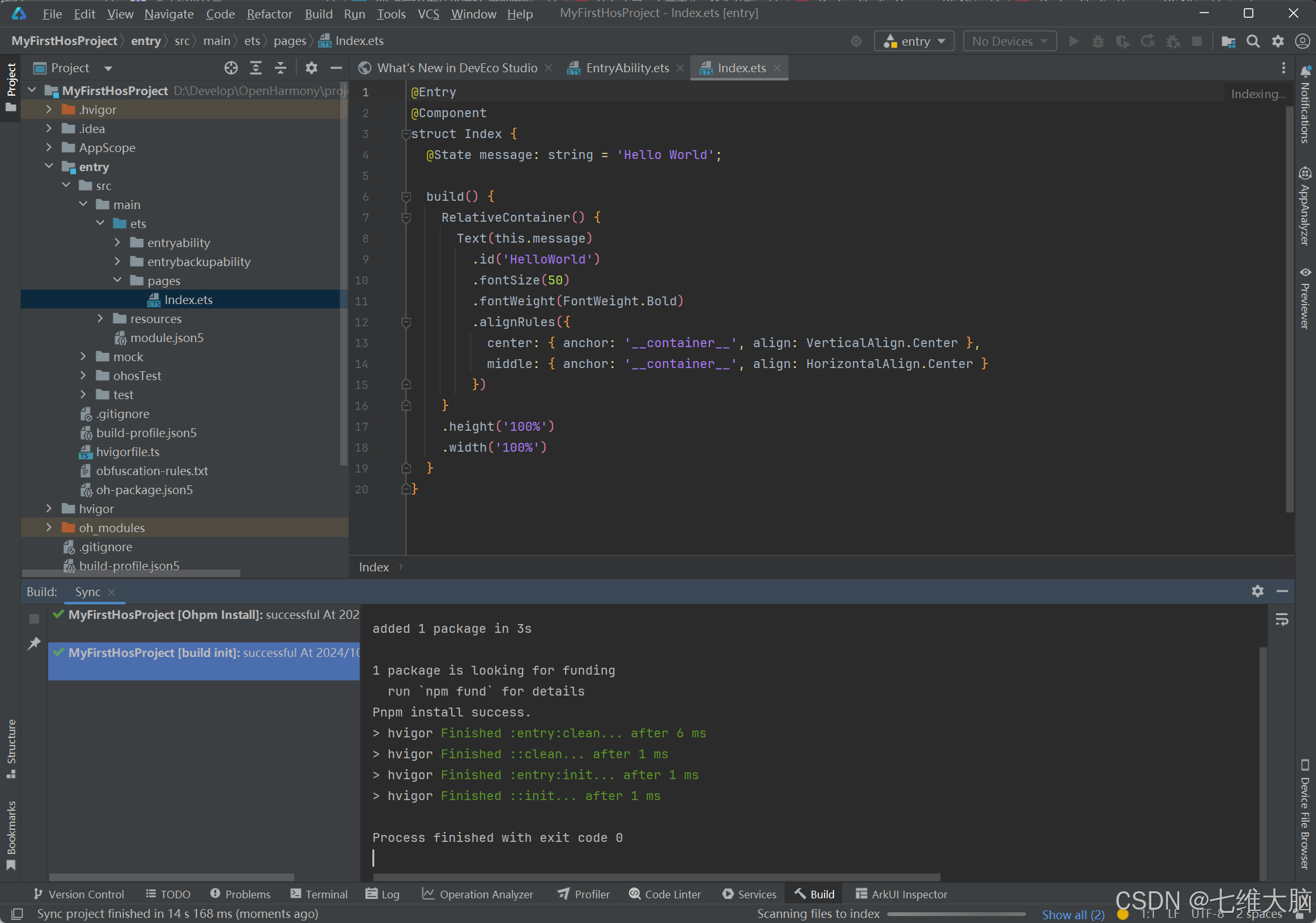
Task: Open Build panel settings gear
Action: click(1258, 591)
